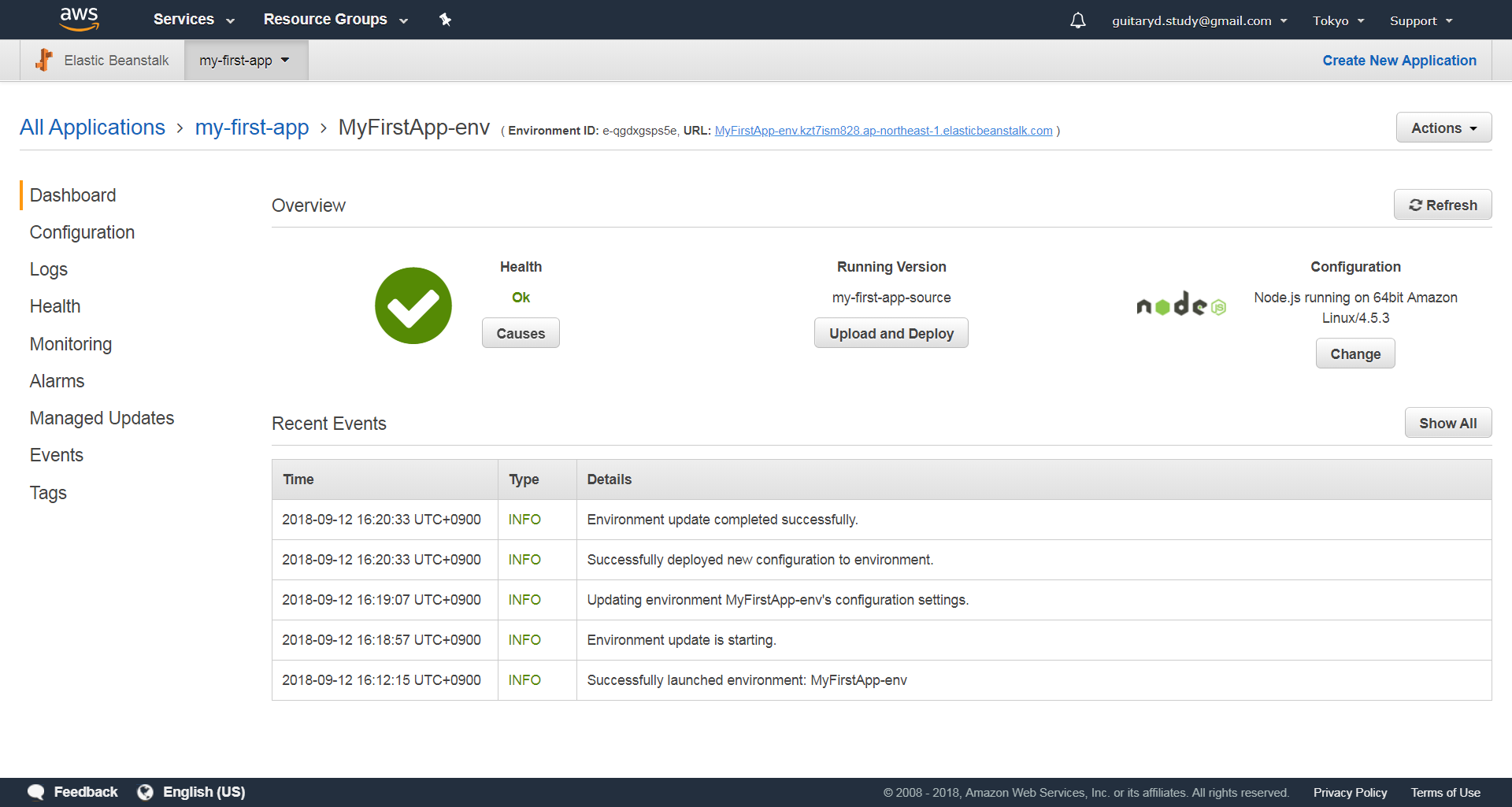Open Logs in the sidebar
Image resolution: width=1512 pixels, height=807 pixels.
[x=49, y=269]
